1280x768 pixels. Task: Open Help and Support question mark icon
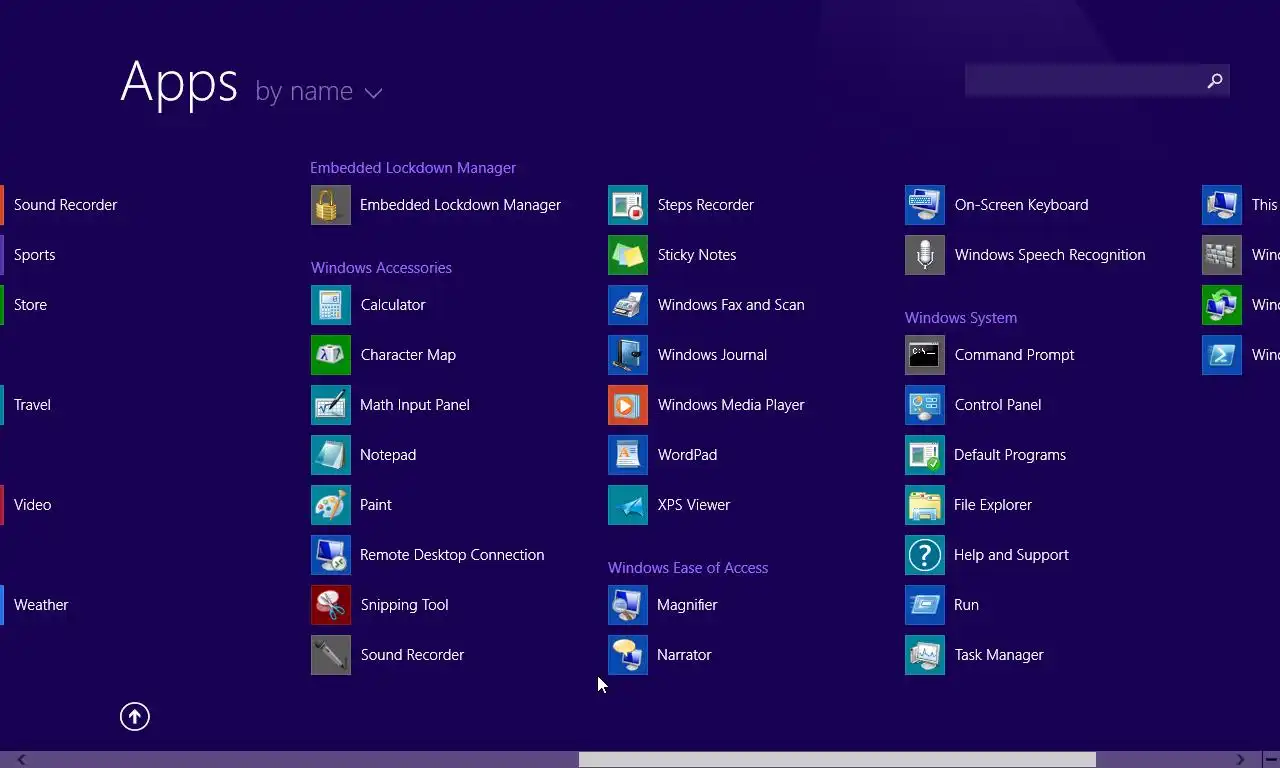[925, 555]
